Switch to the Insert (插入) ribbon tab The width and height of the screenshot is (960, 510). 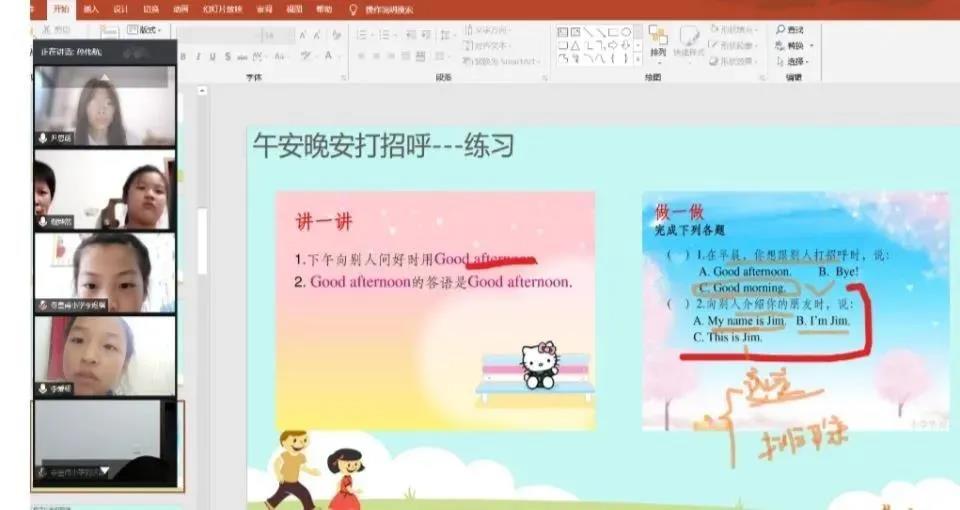point(91,9)
